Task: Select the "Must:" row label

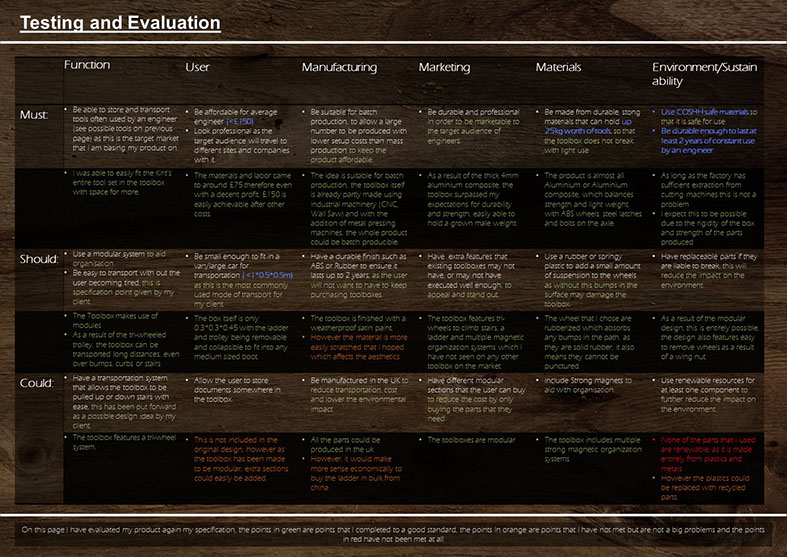Action: click(34, 115)
